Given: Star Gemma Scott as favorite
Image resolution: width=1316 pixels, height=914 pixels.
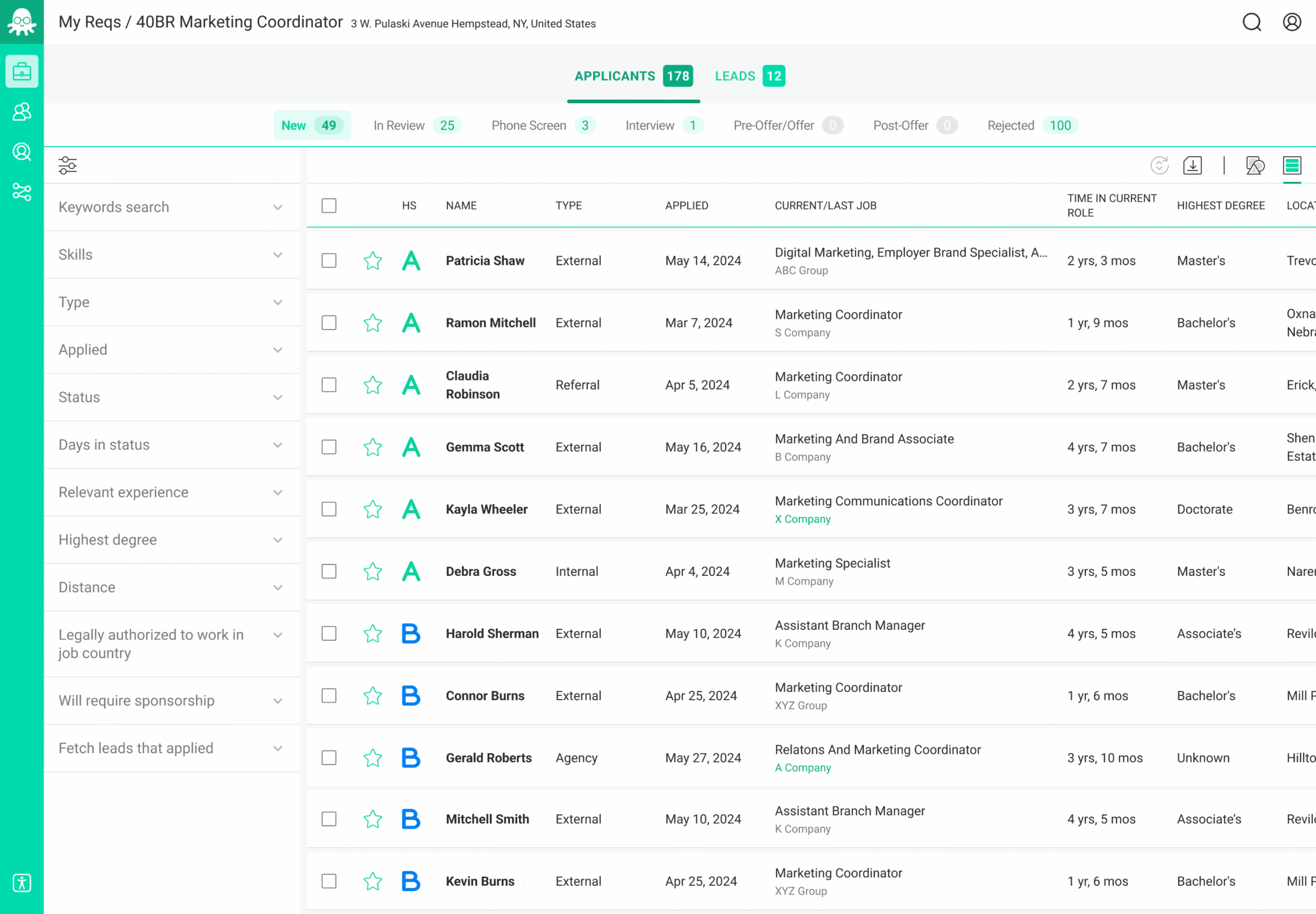Looking at the screenshot, I should (x=373, y=447).
